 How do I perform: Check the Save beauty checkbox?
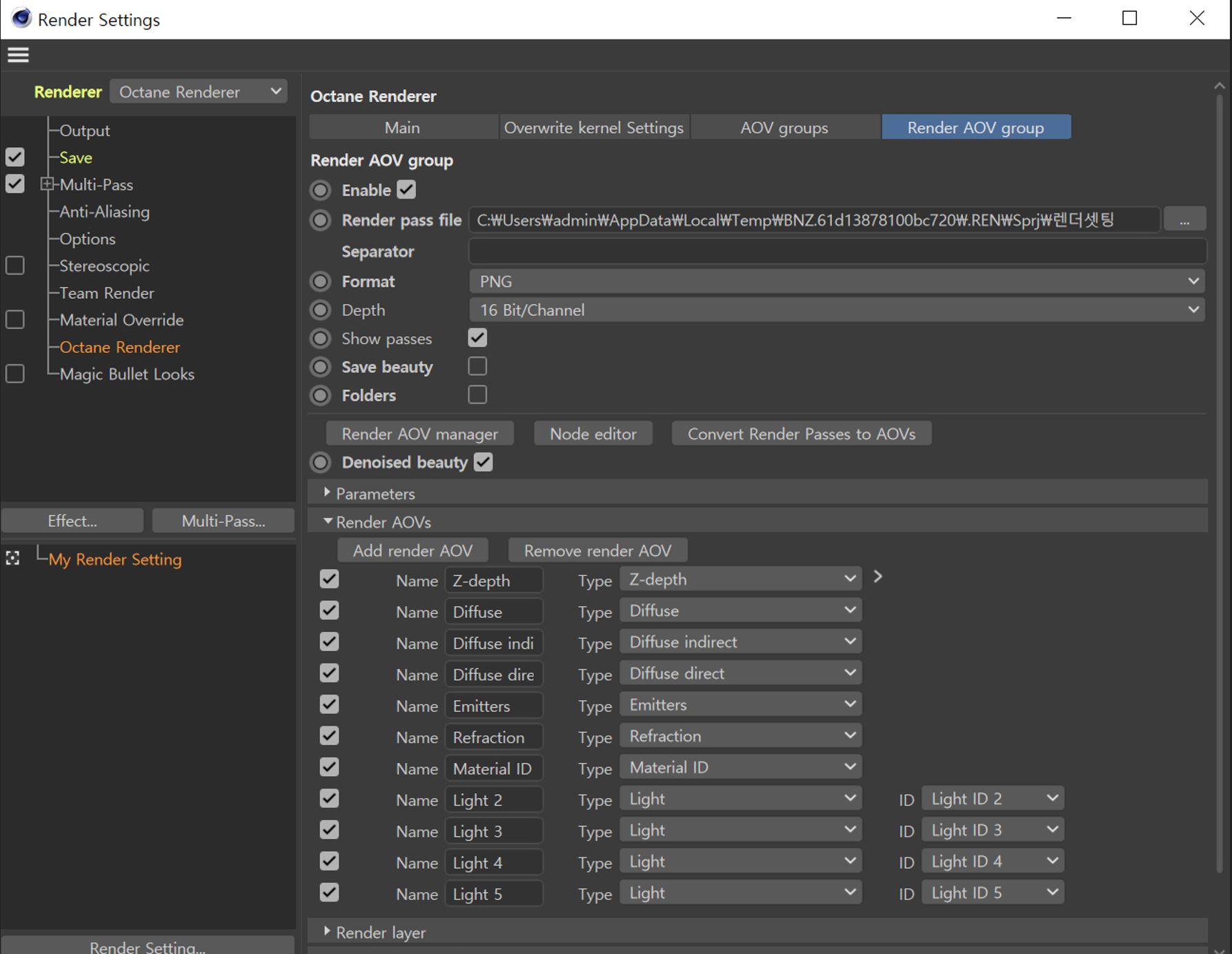point(477,366)
